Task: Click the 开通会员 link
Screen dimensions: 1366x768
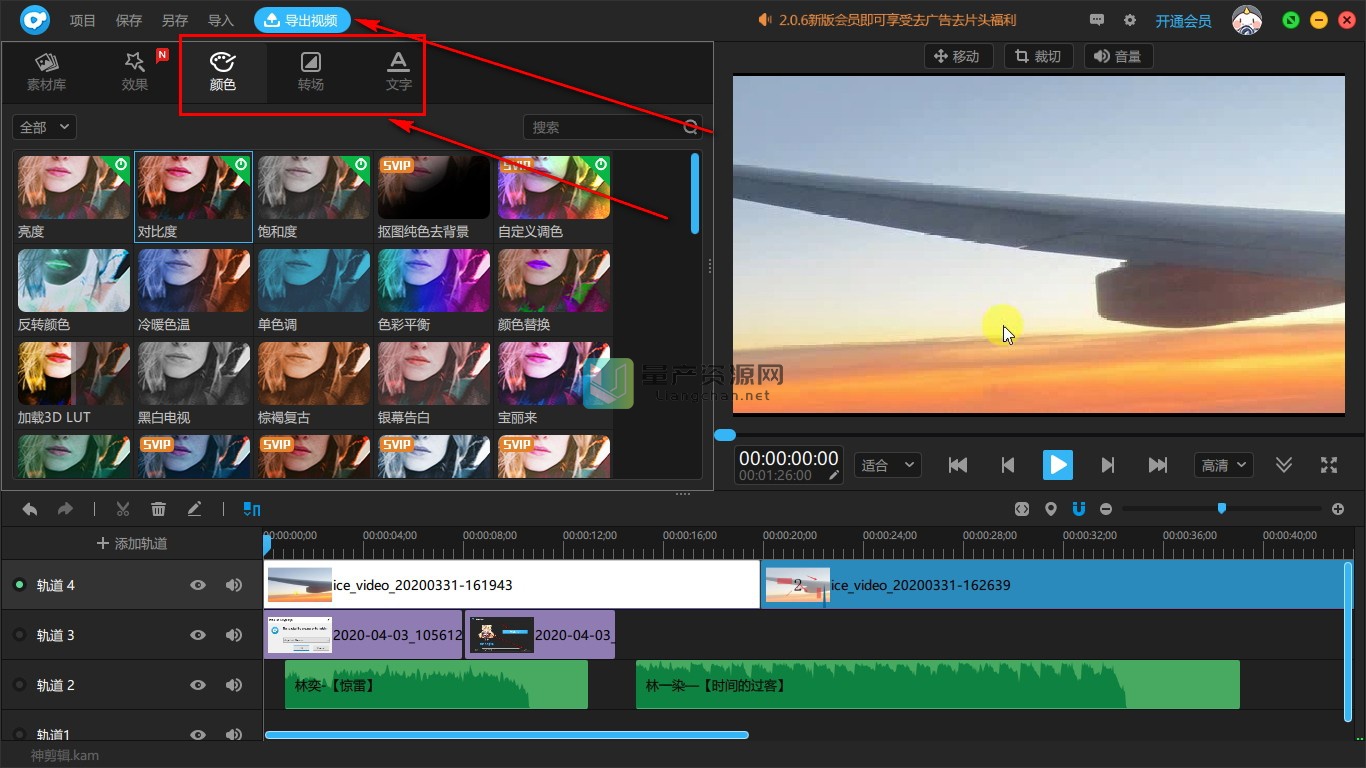Action: pos(1184,21)
